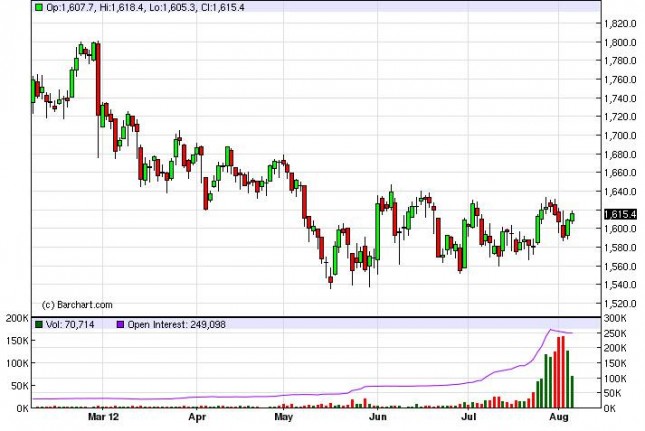645x431 pixels.
Task: Click the 1,760.0 price axis label
Action: (x=620, y=79)
